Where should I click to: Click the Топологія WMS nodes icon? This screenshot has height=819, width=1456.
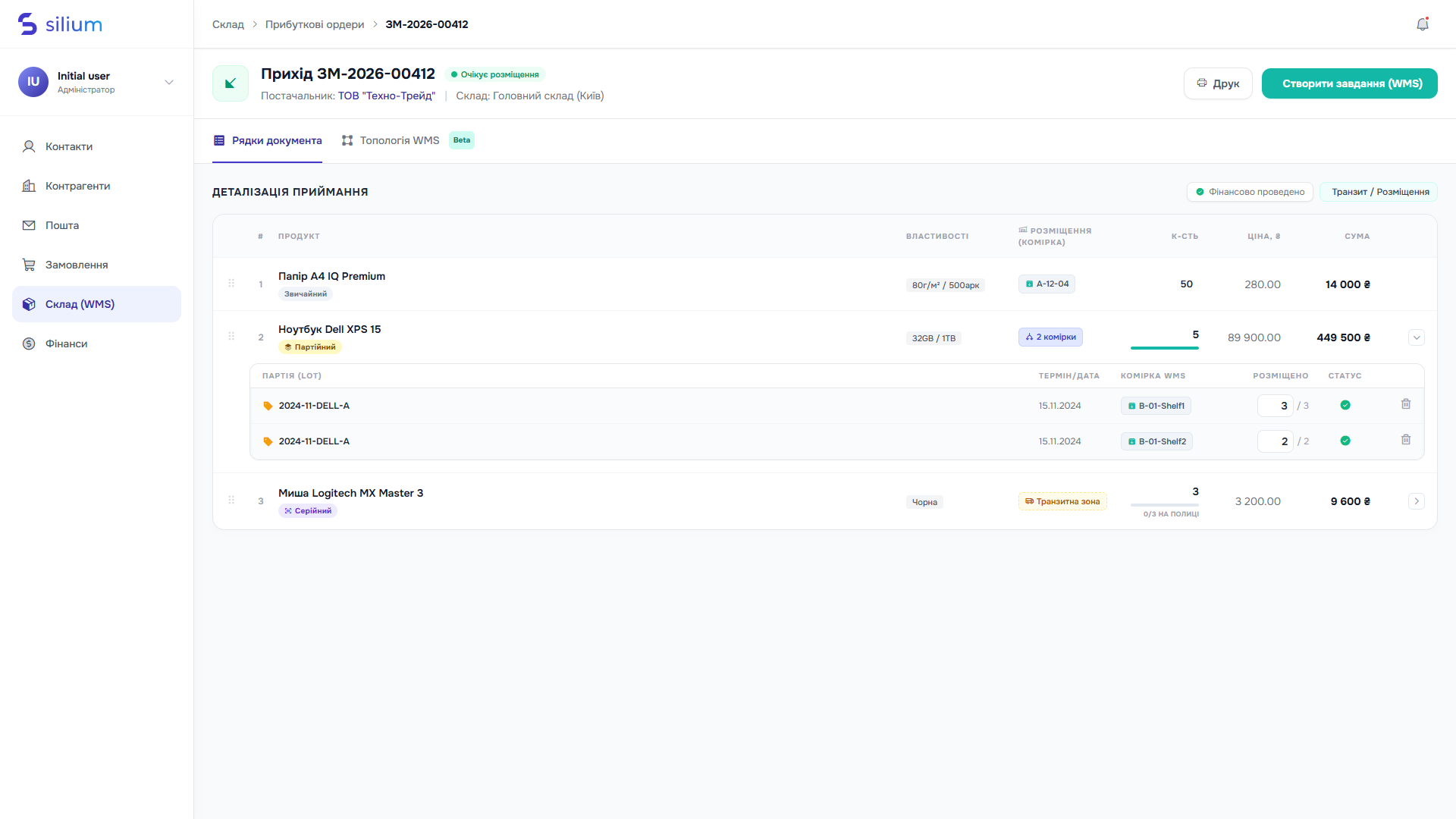(347, 140)
